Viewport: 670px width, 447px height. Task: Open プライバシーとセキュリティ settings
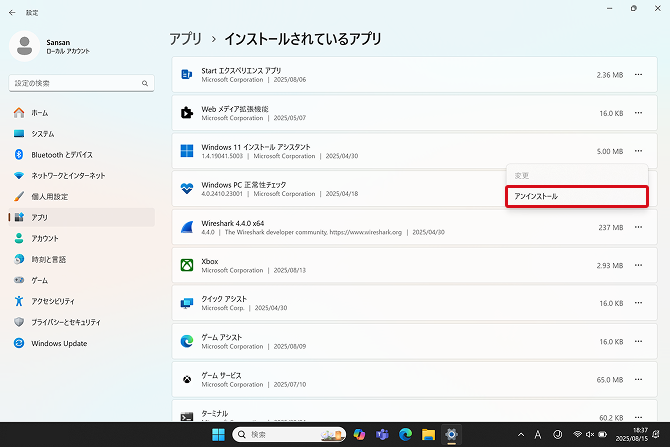point(66,322)
